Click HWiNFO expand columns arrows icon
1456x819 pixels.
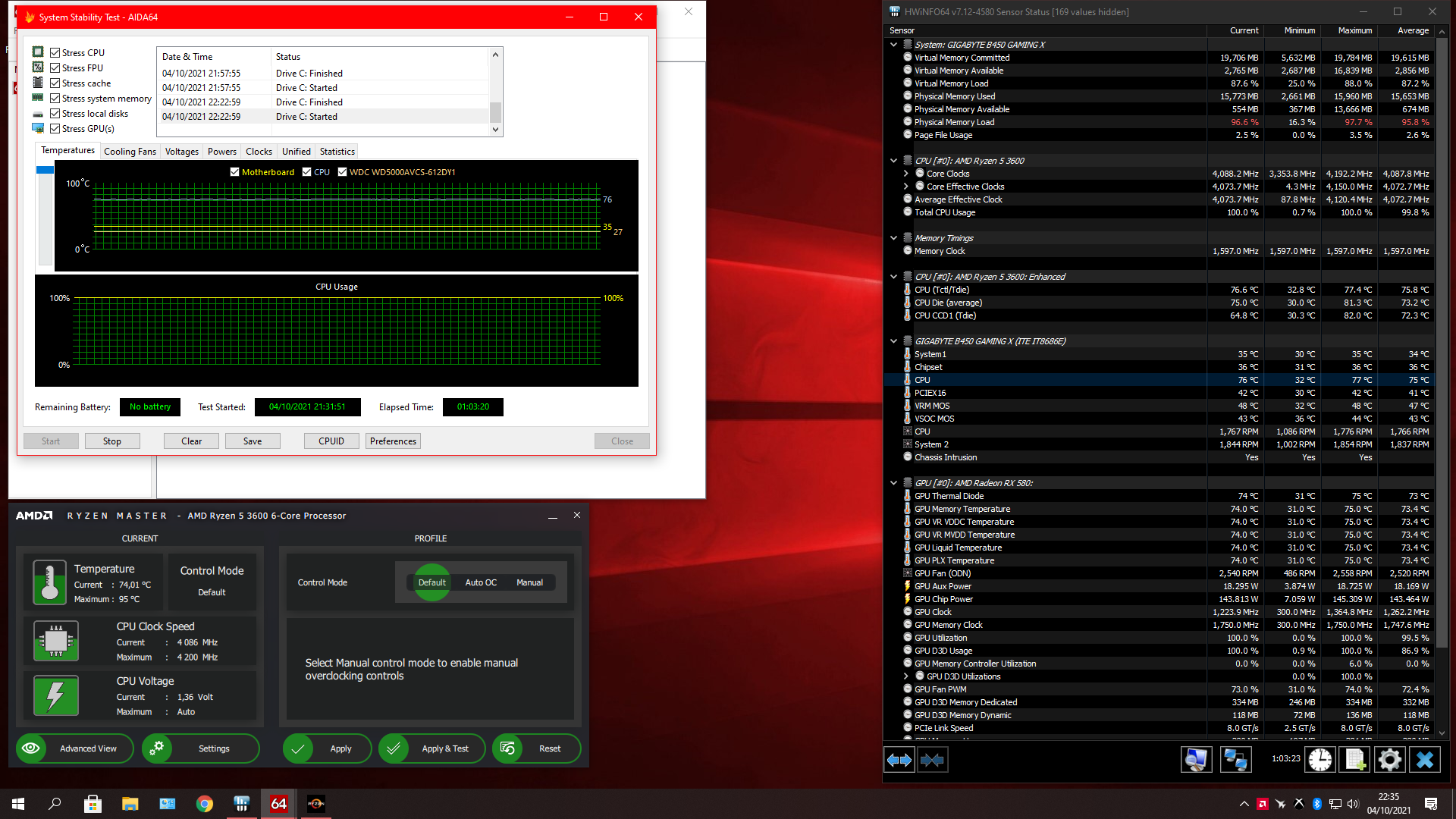point(899,760)
